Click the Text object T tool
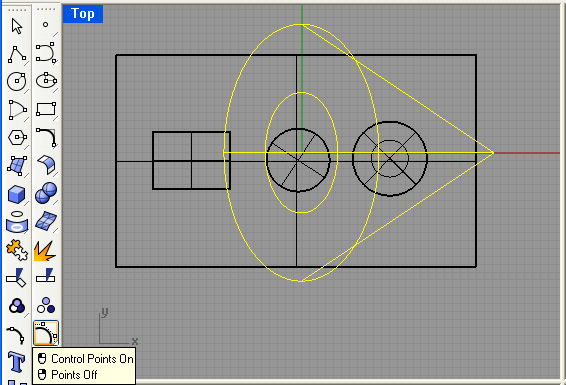This screenshot has width=566, height=385. (x=17, y=362)
